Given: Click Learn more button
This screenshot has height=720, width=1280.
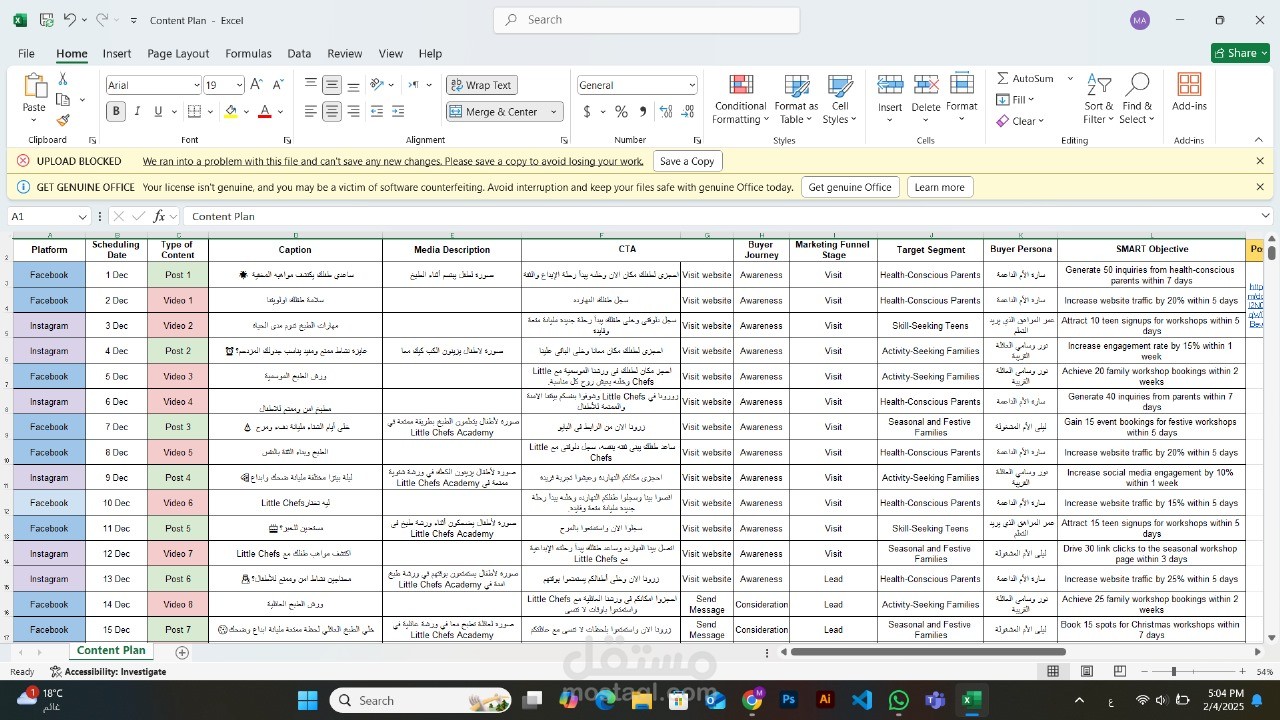Looking at the screenshot, I should [939, 187].
